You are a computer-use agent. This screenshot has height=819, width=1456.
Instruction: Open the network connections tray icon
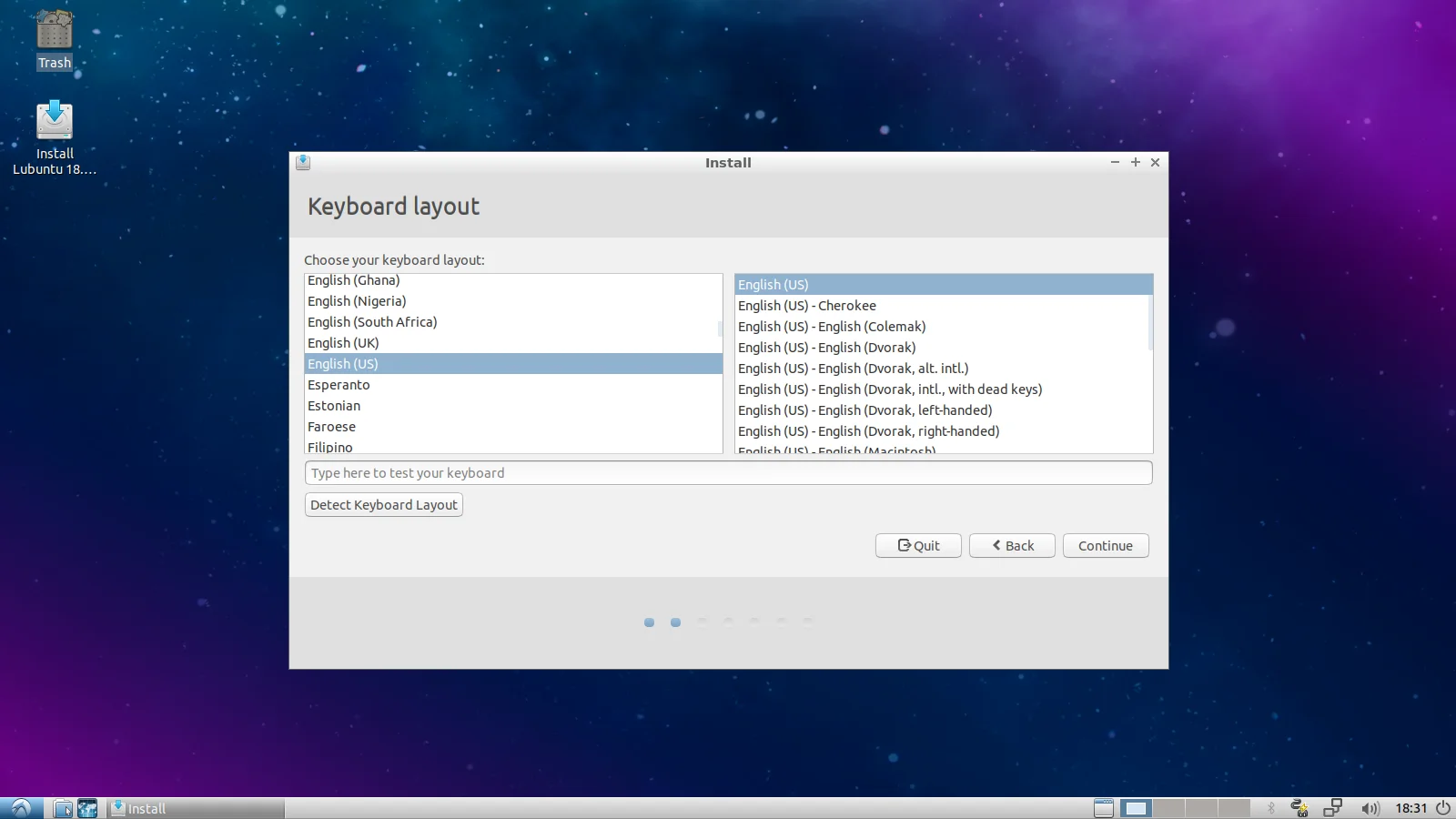[1333, 808]
